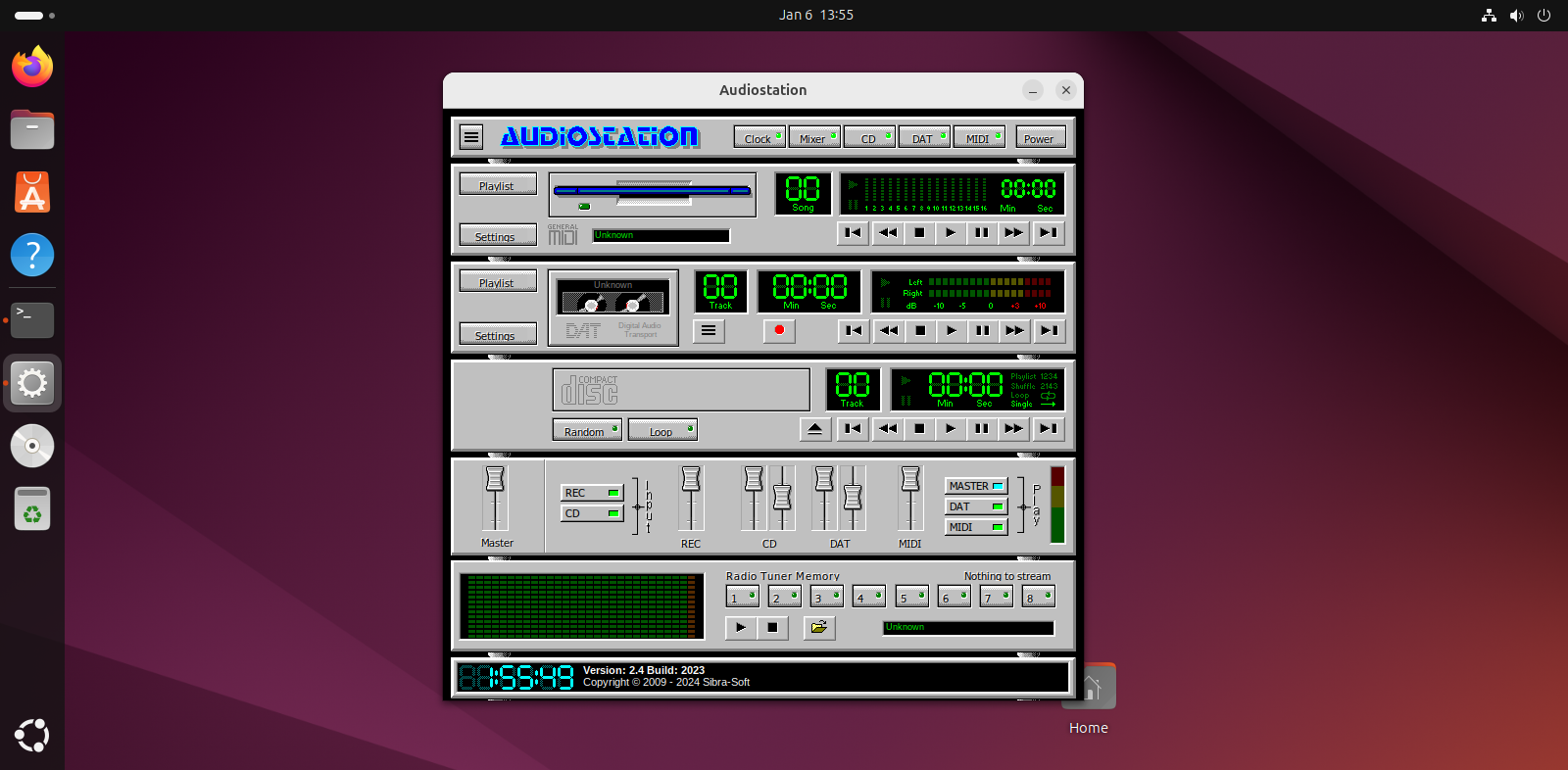Play the CD

(x=951, y=429)
